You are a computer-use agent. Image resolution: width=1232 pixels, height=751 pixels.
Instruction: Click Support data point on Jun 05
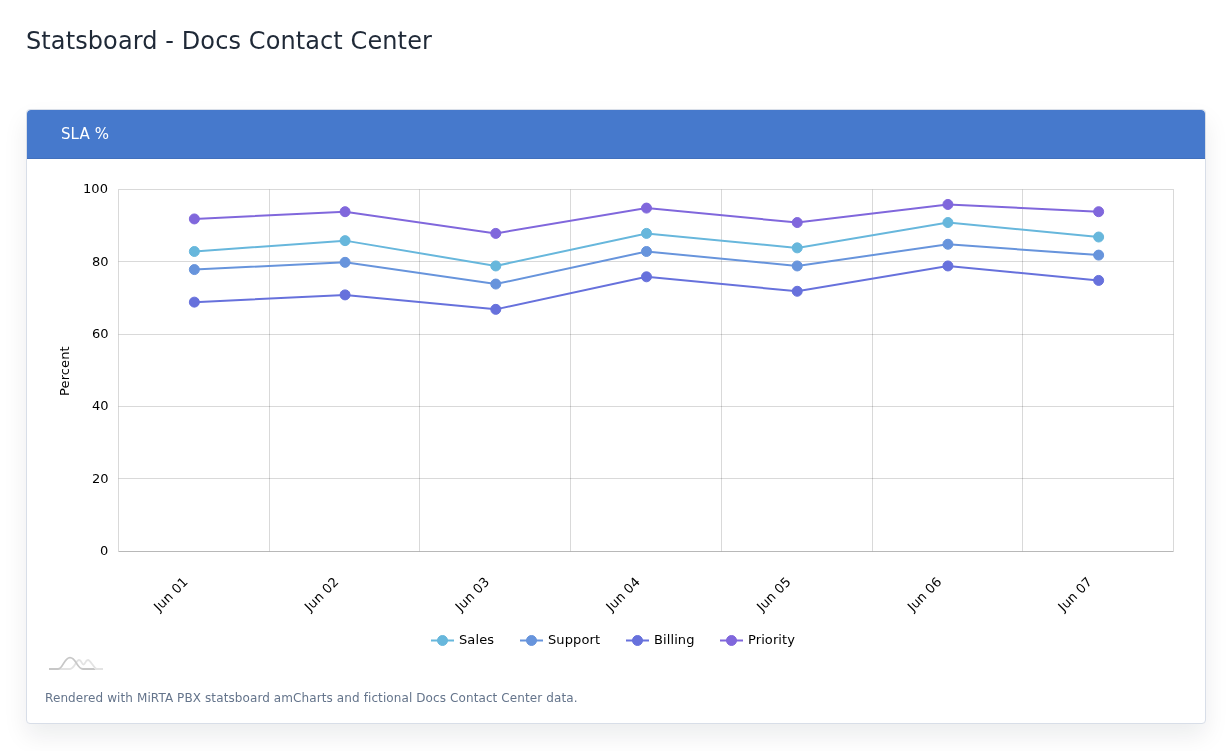point(797,267)
